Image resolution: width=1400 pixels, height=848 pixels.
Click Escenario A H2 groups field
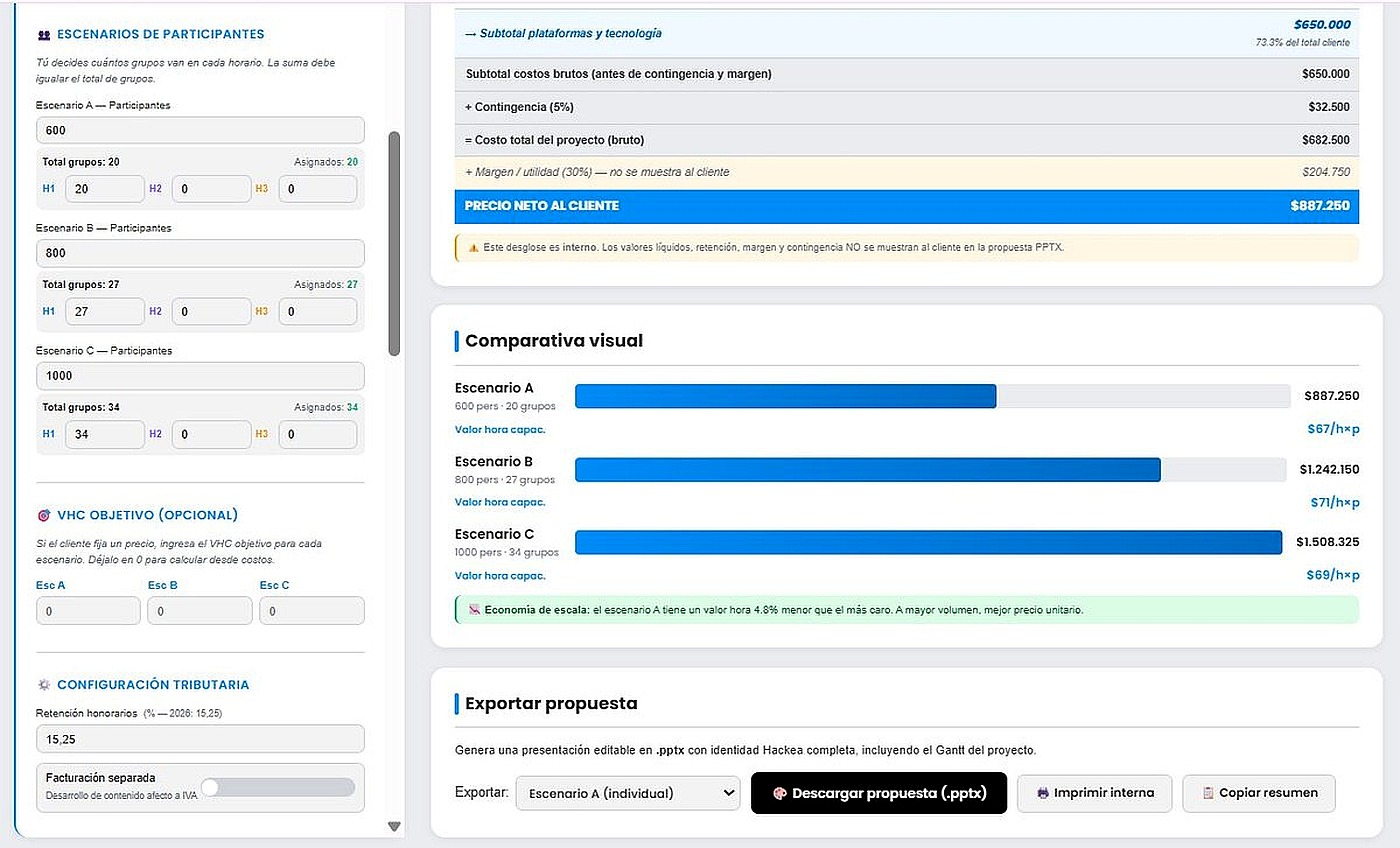pos(212,189)
